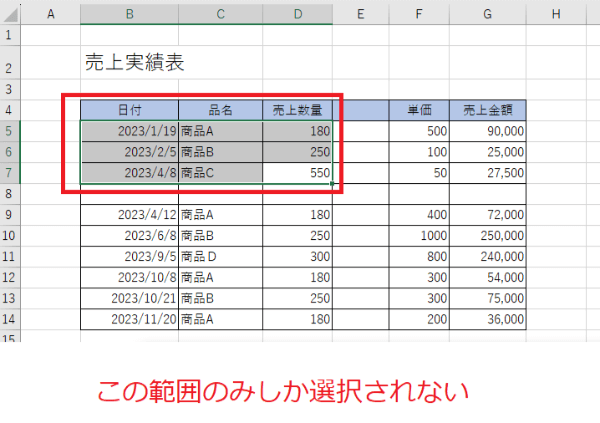This screenshot has height=423, width=600.
Task: Select column A header
Action: pos(51,14)
